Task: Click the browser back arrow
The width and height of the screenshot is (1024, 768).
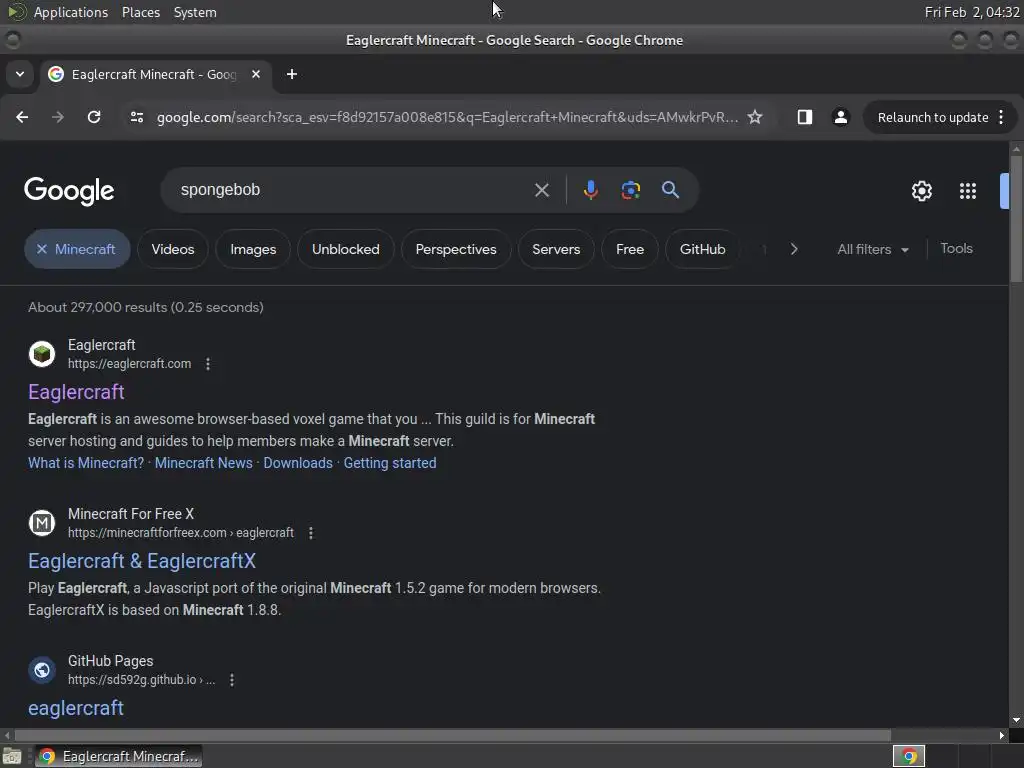Action: point(22,117)
